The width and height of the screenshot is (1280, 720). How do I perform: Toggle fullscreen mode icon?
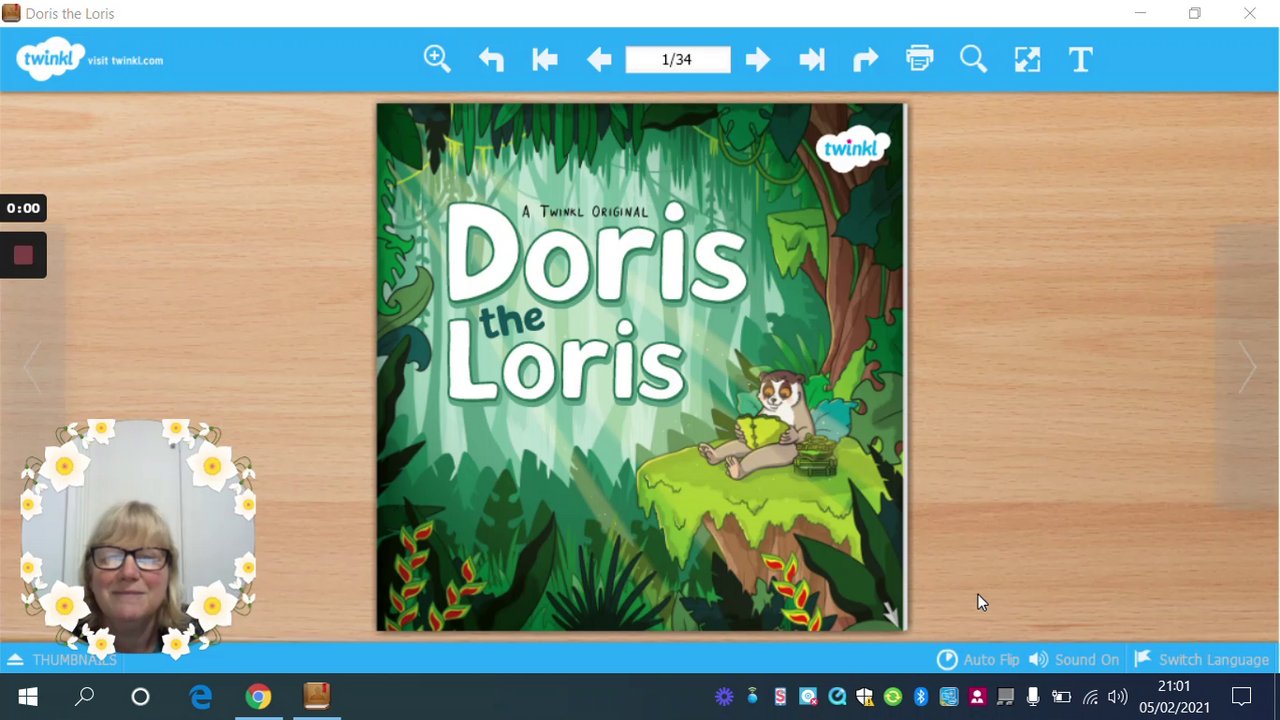pyautogui.click(x=1027, y=60)
